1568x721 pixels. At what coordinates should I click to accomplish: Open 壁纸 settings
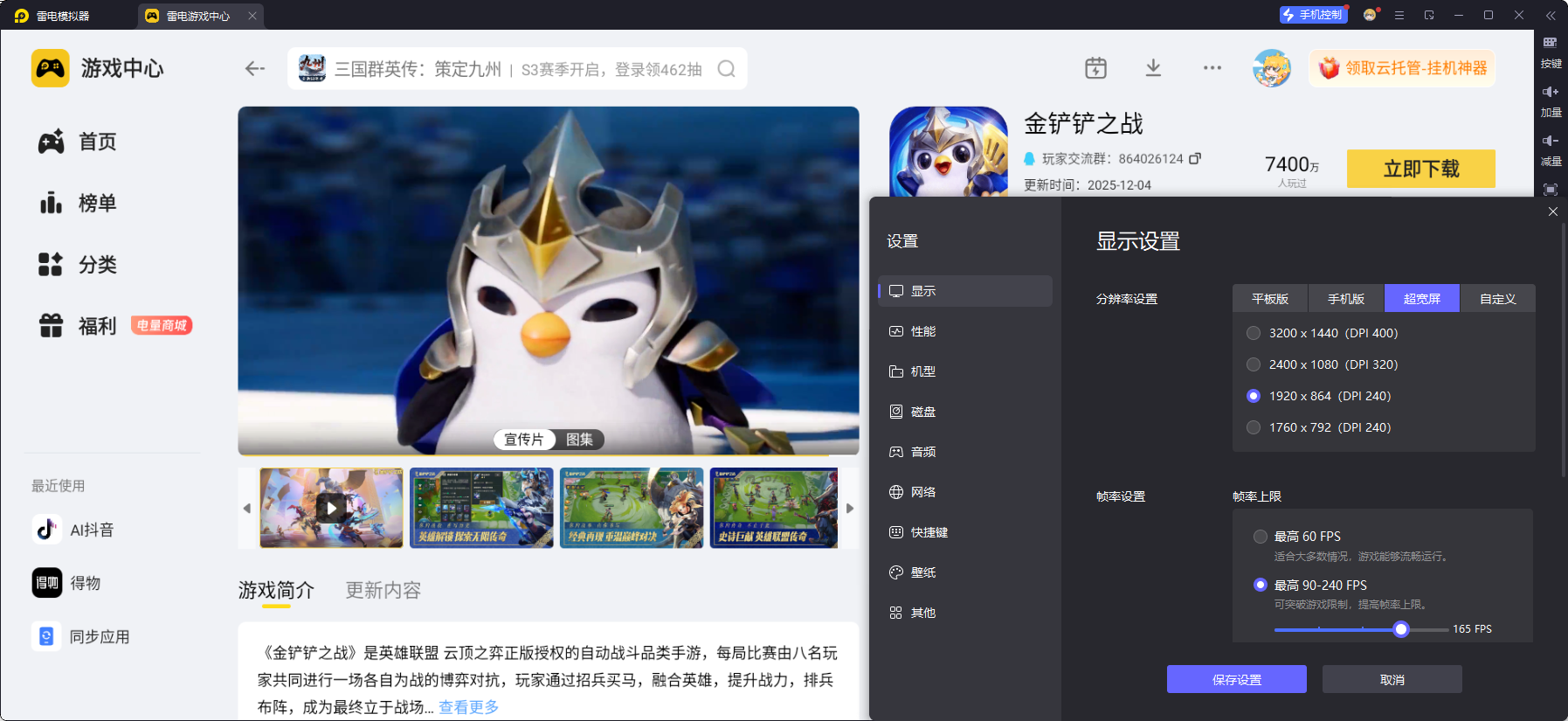(x=965, y=572)
